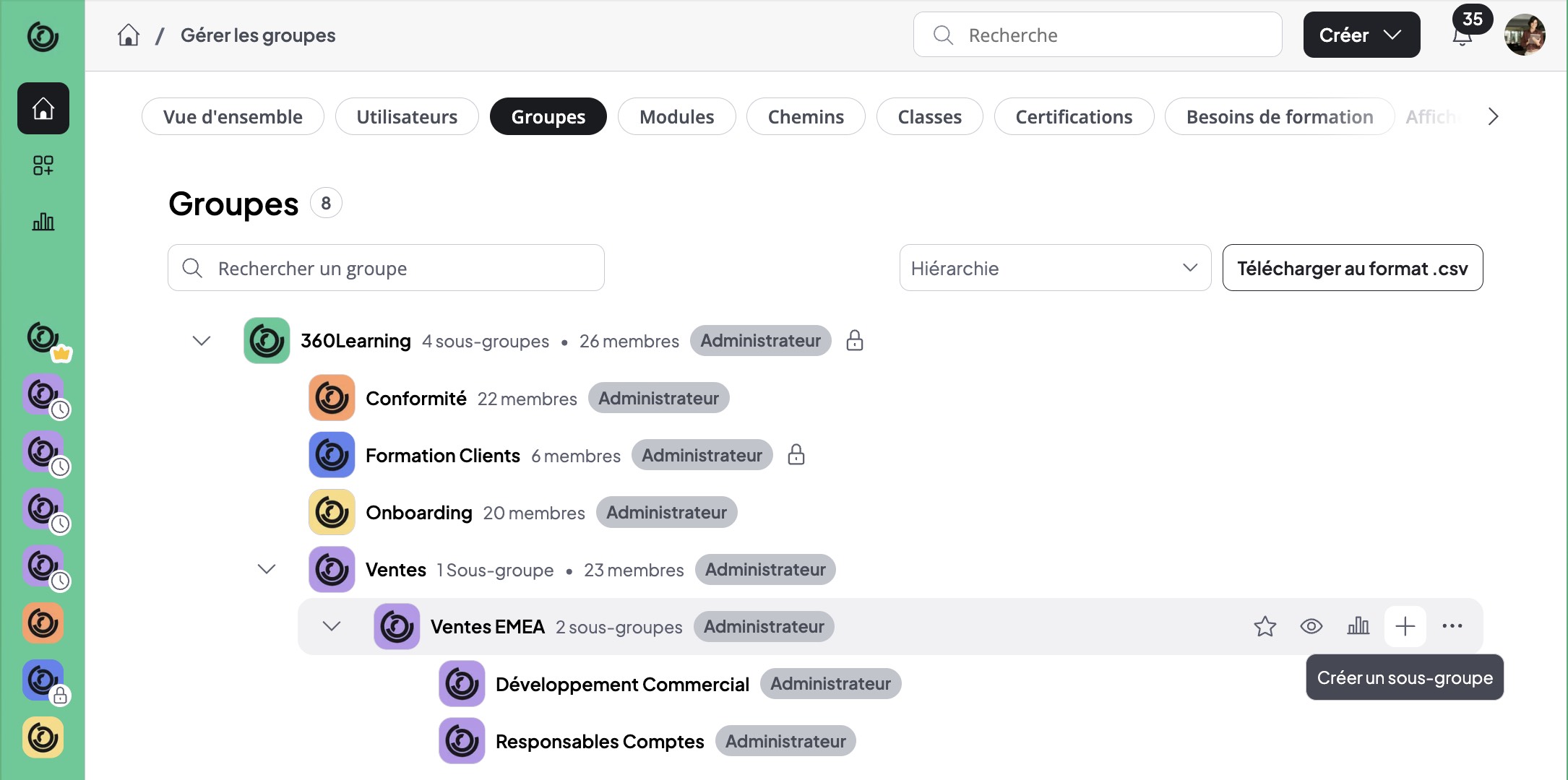
Task: Switch to the Utilisateurs tab
Action: click(x=407, y=116)
